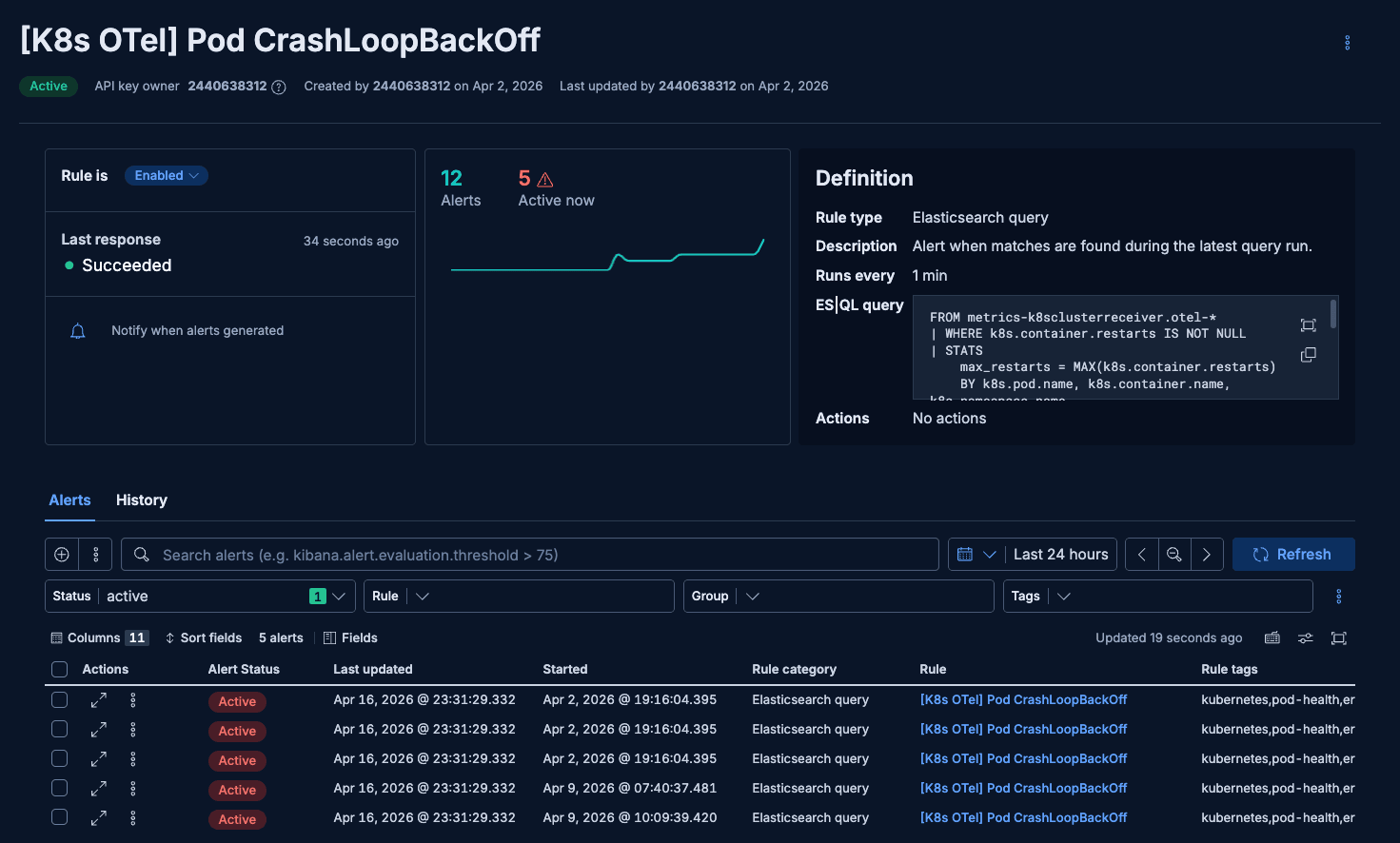Open the rule actions kebab menu top right
1400x843 pixels.
pyautogui.click(x=1347, y=42)
